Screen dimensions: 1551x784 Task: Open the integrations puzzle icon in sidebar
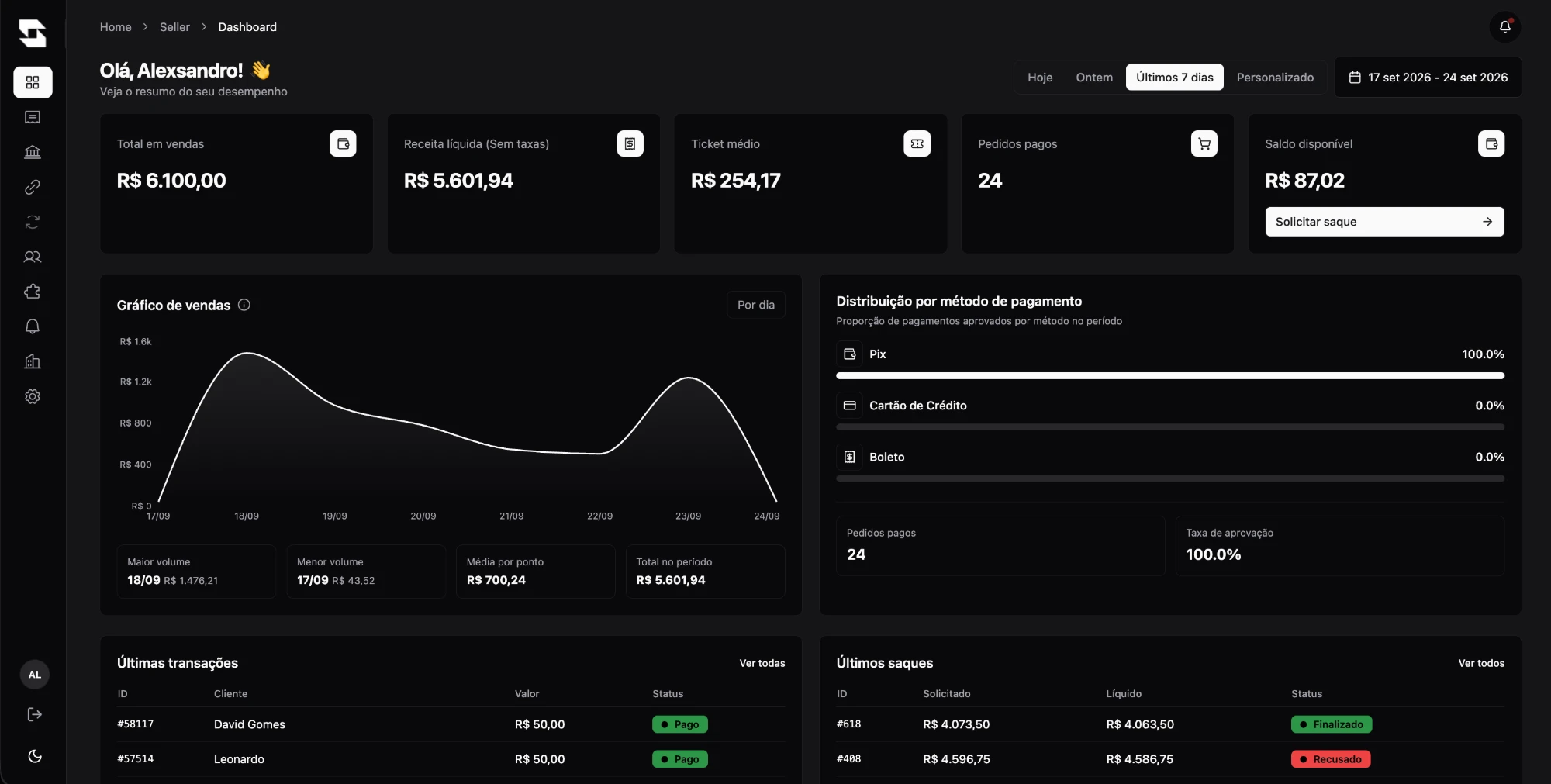[x=33, y=292]
